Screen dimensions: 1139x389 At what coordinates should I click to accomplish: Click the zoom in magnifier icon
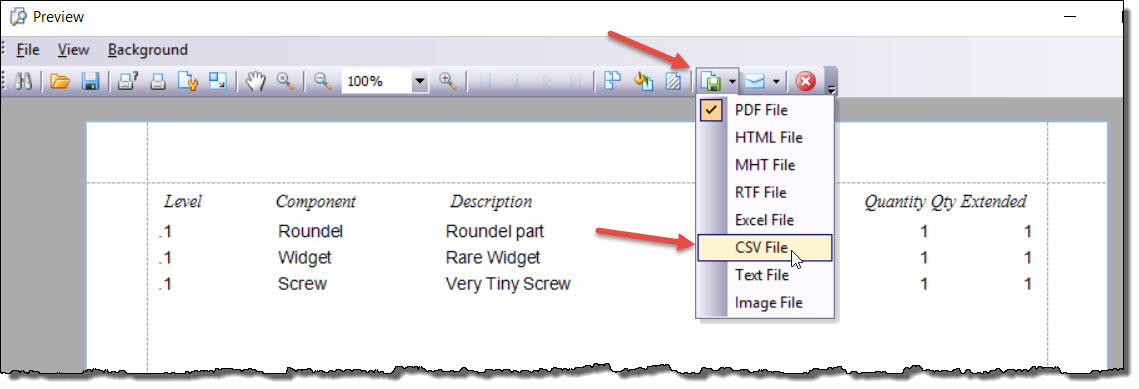coord(447,81)
